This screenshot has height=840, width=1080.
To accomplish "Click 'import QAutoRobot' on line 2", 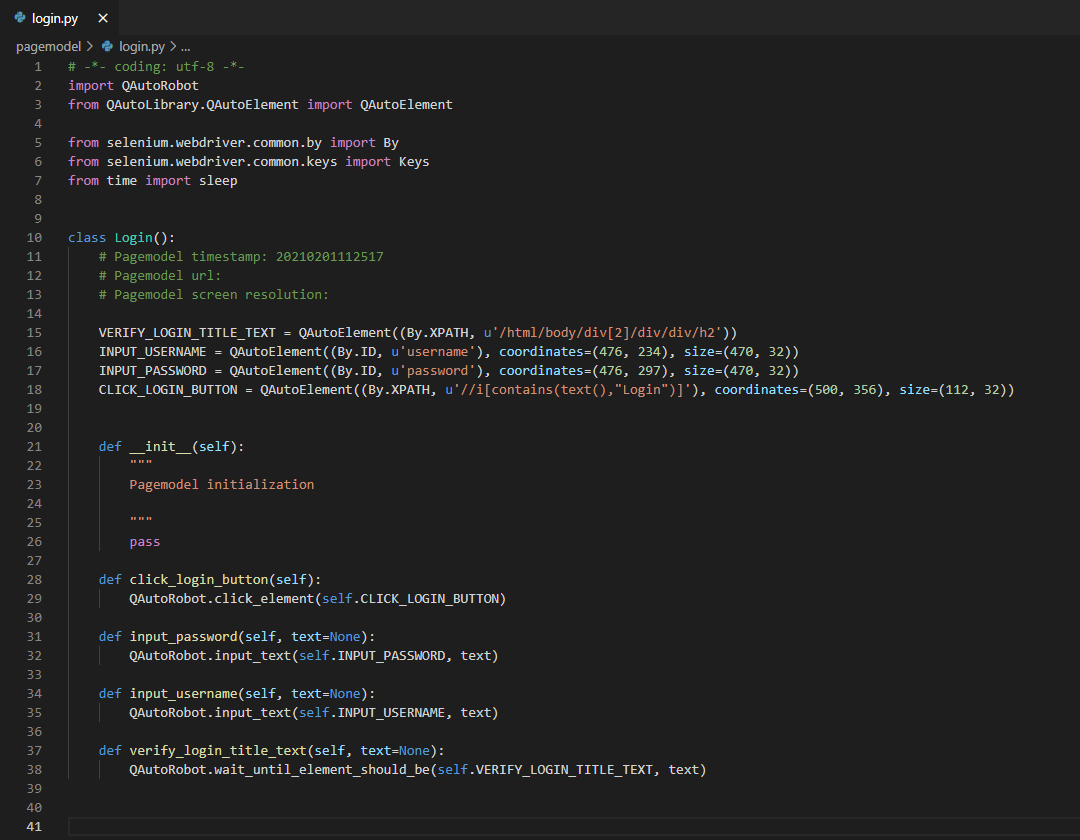I will click(x=133, y=86).
